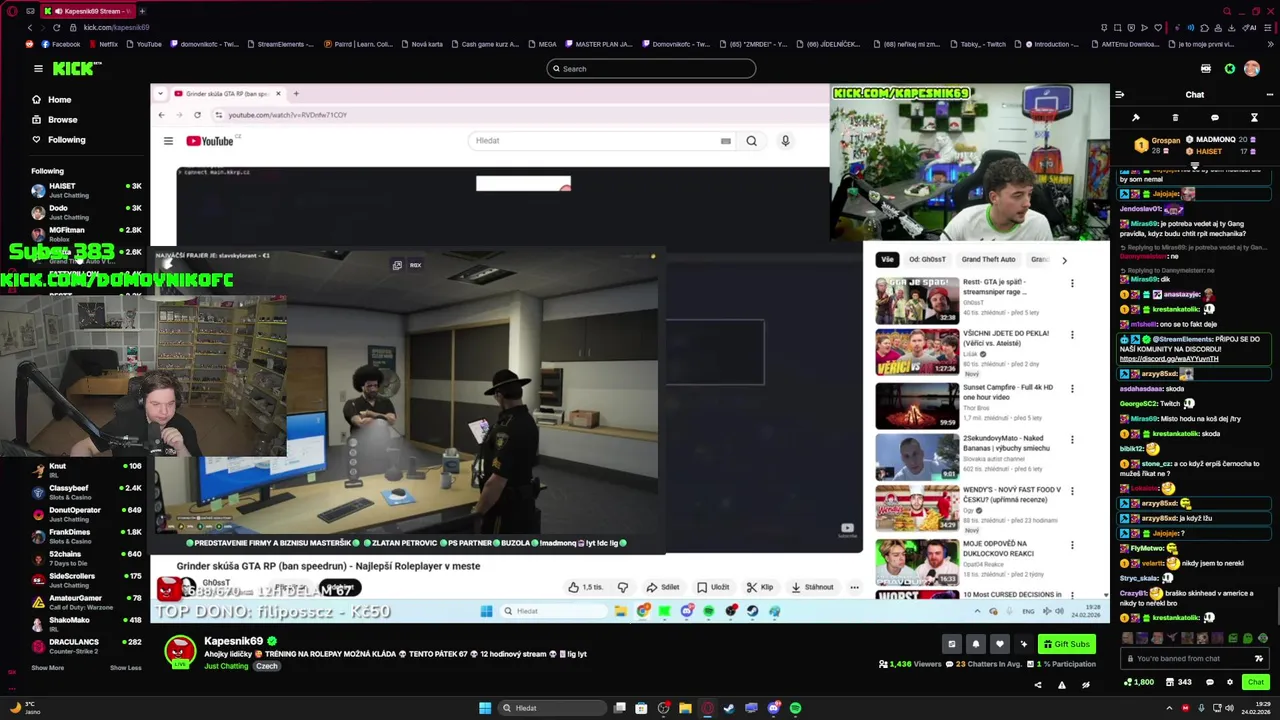Open Spotify from the taskbar
The width and height of the screenshot is (1280, 720).
point(795,708)
